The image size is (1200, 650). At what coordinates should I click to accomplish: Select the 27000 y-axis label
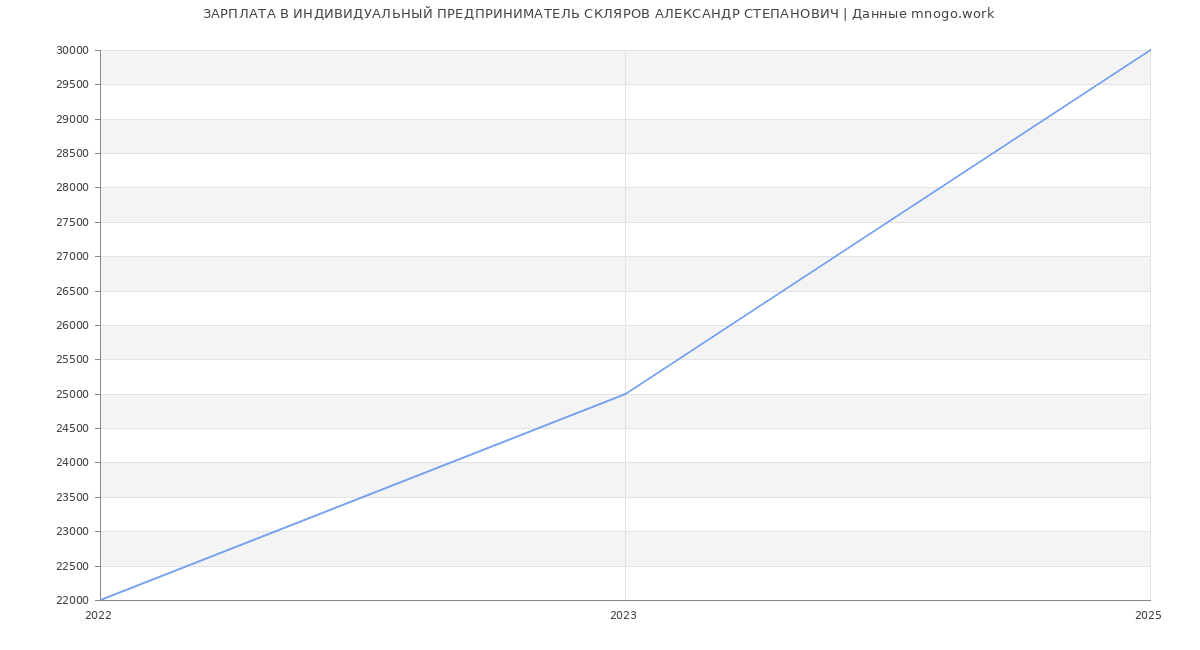tap(72, 256)
